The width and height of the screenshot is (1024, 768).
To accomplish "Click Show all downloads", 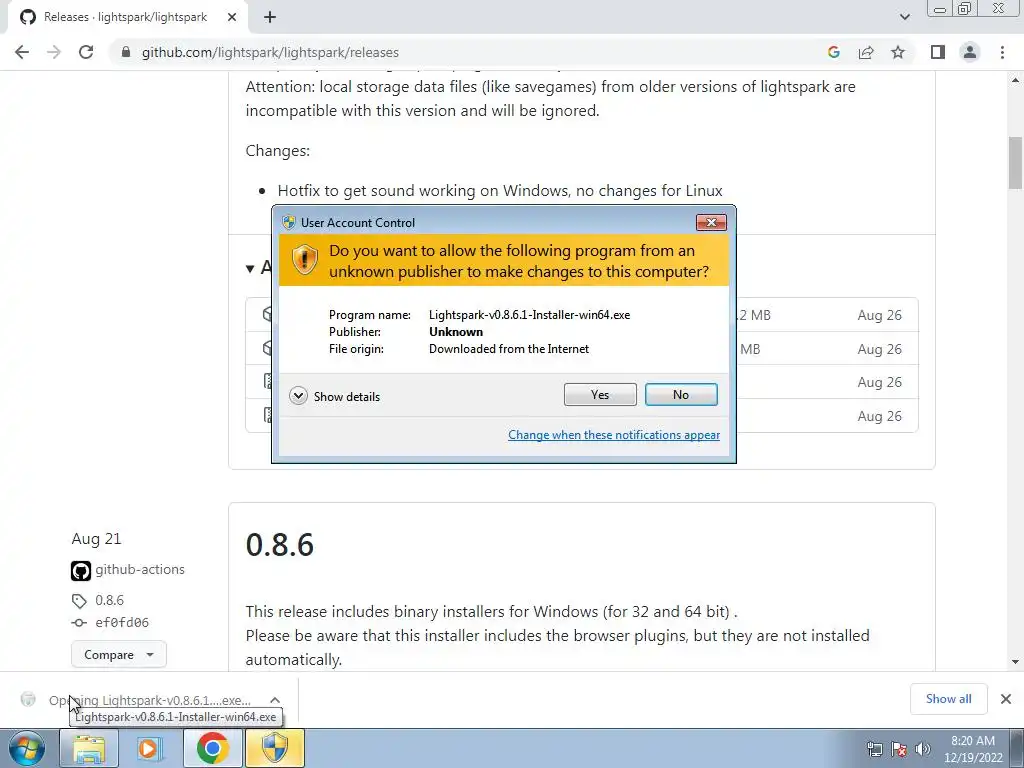I will pyautogui.click(x=948, y=699).
